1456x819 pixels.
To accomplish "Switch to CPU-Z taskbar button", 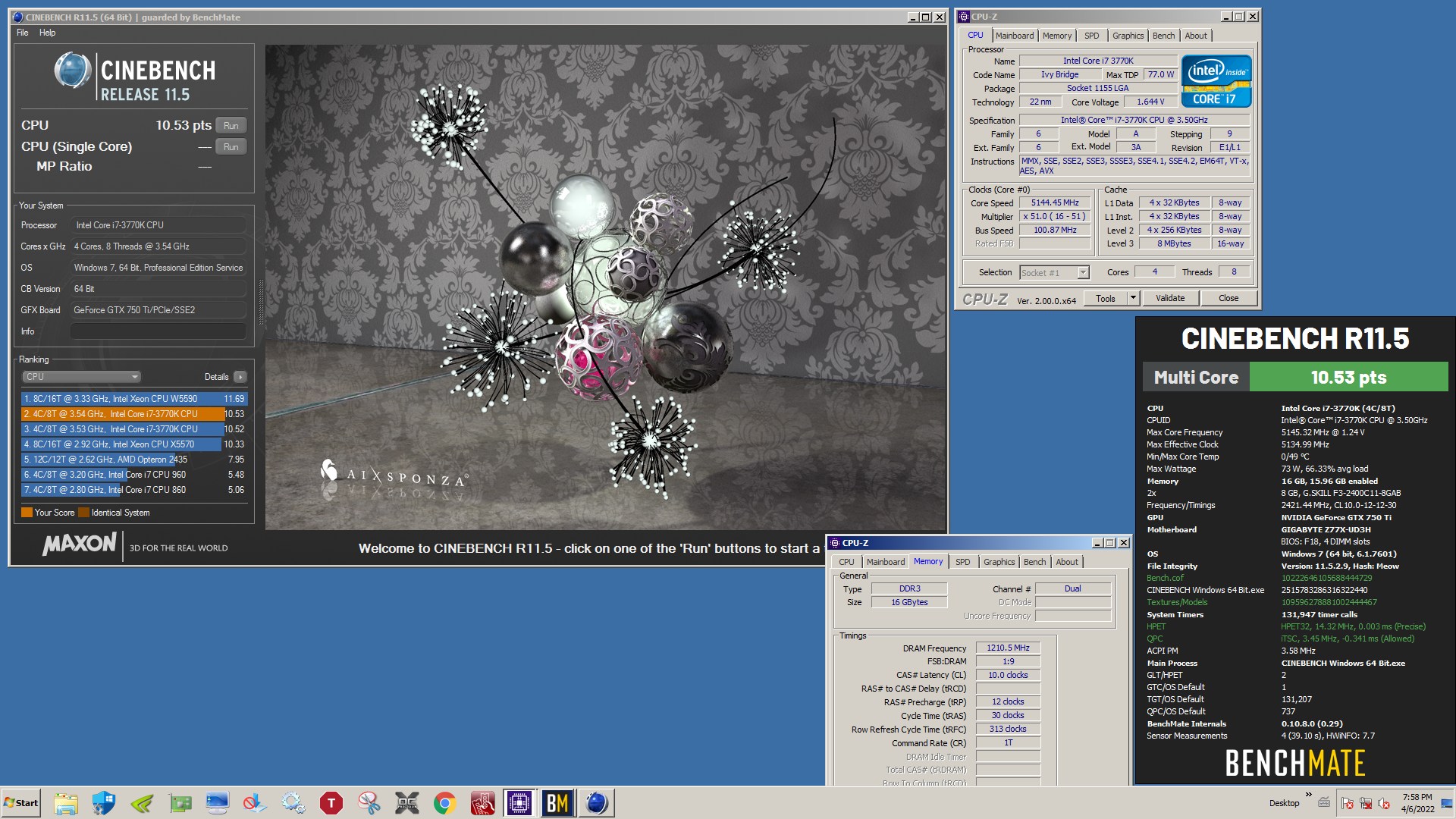I will point(520,803).
